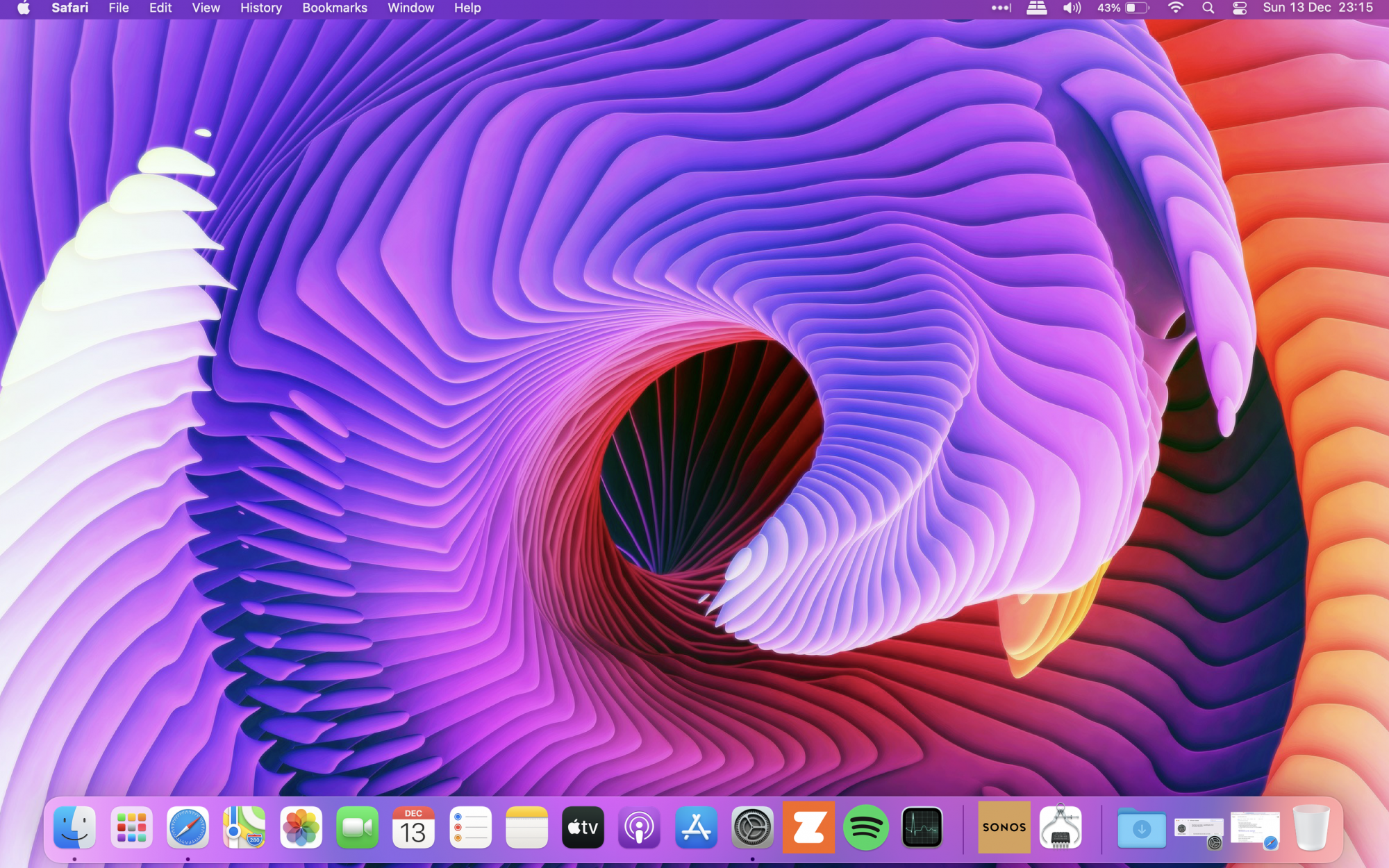Open the Apple menu
Image resolution: width=1389 pixels, height=868 pixels.
point(24,8)
